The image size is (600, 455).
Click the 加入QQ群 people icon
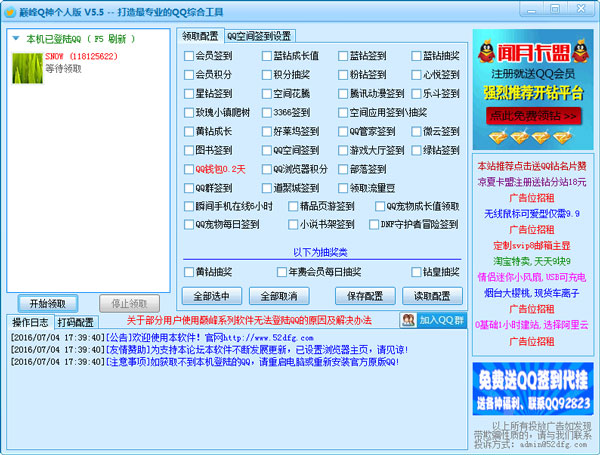408,320
